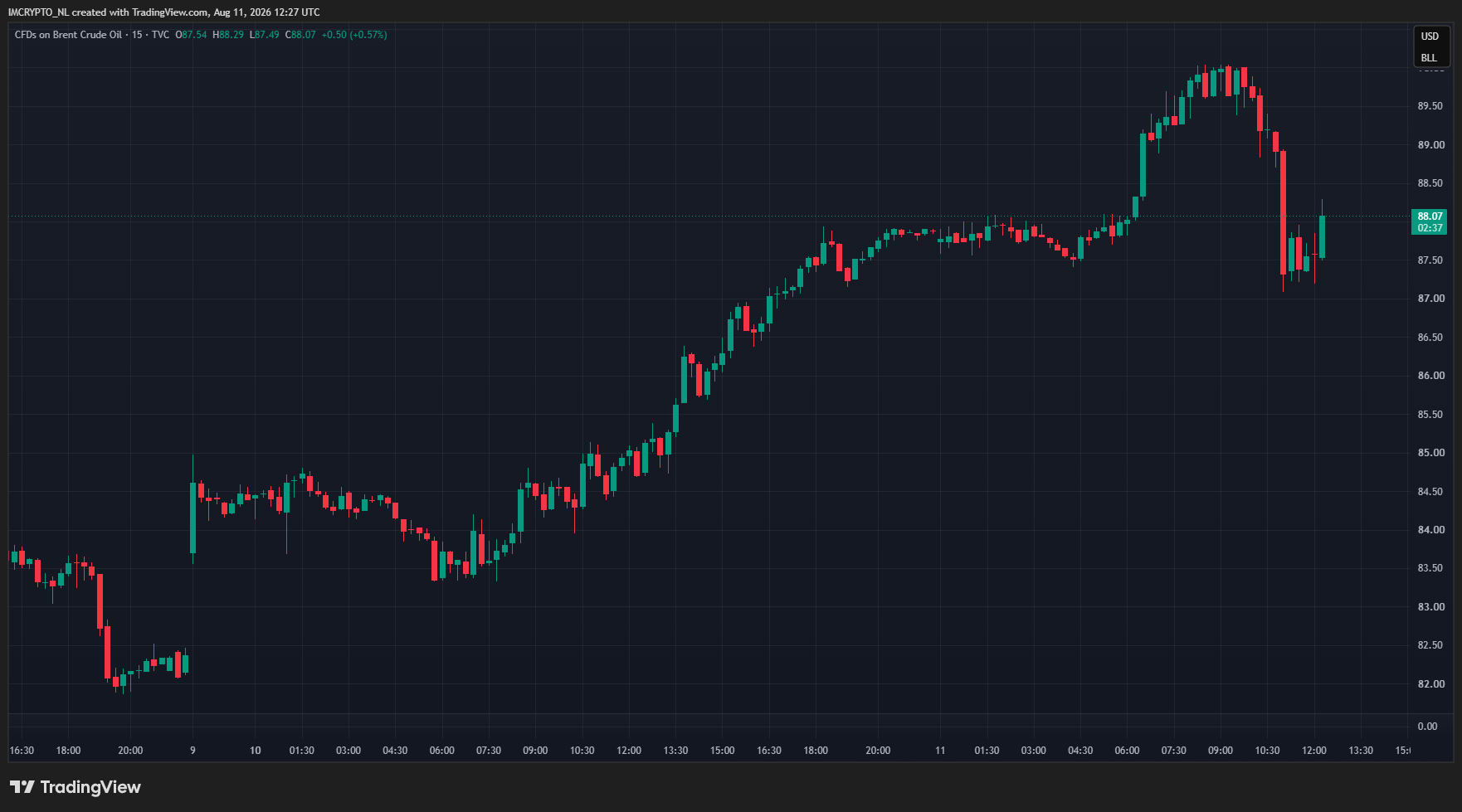1462x812 pixels.
Task: Click the 83.50 price axis label
Action: click(1430, 568)
